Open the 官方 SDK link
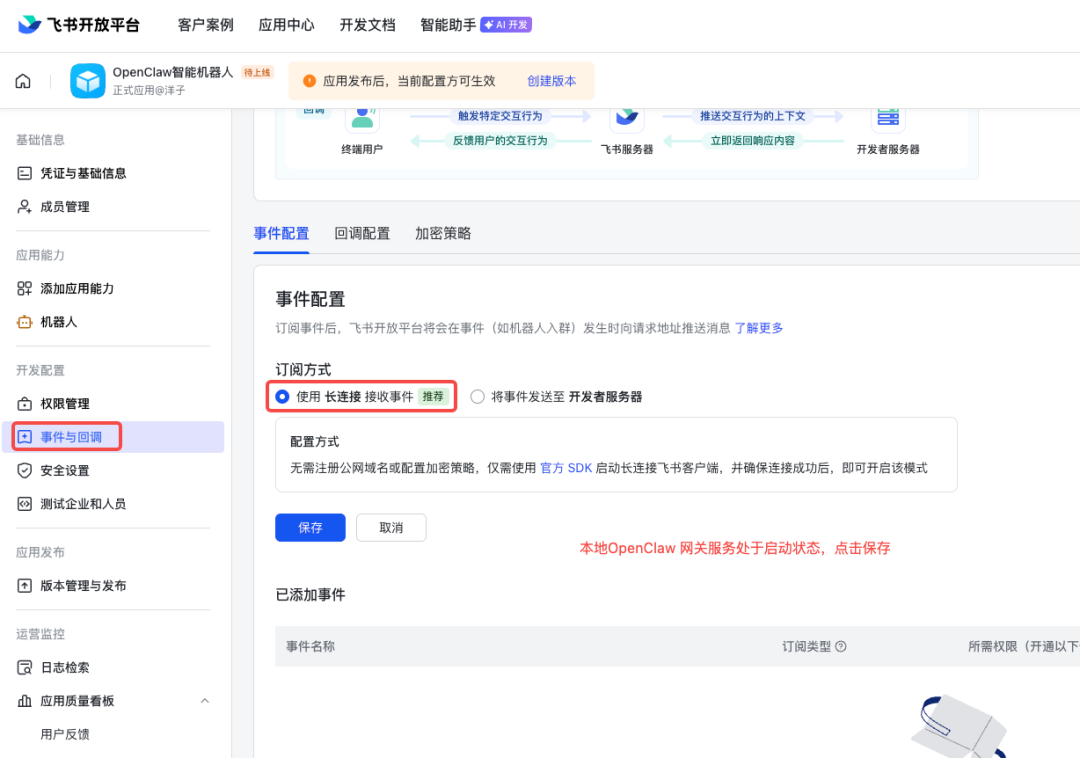 566,468
